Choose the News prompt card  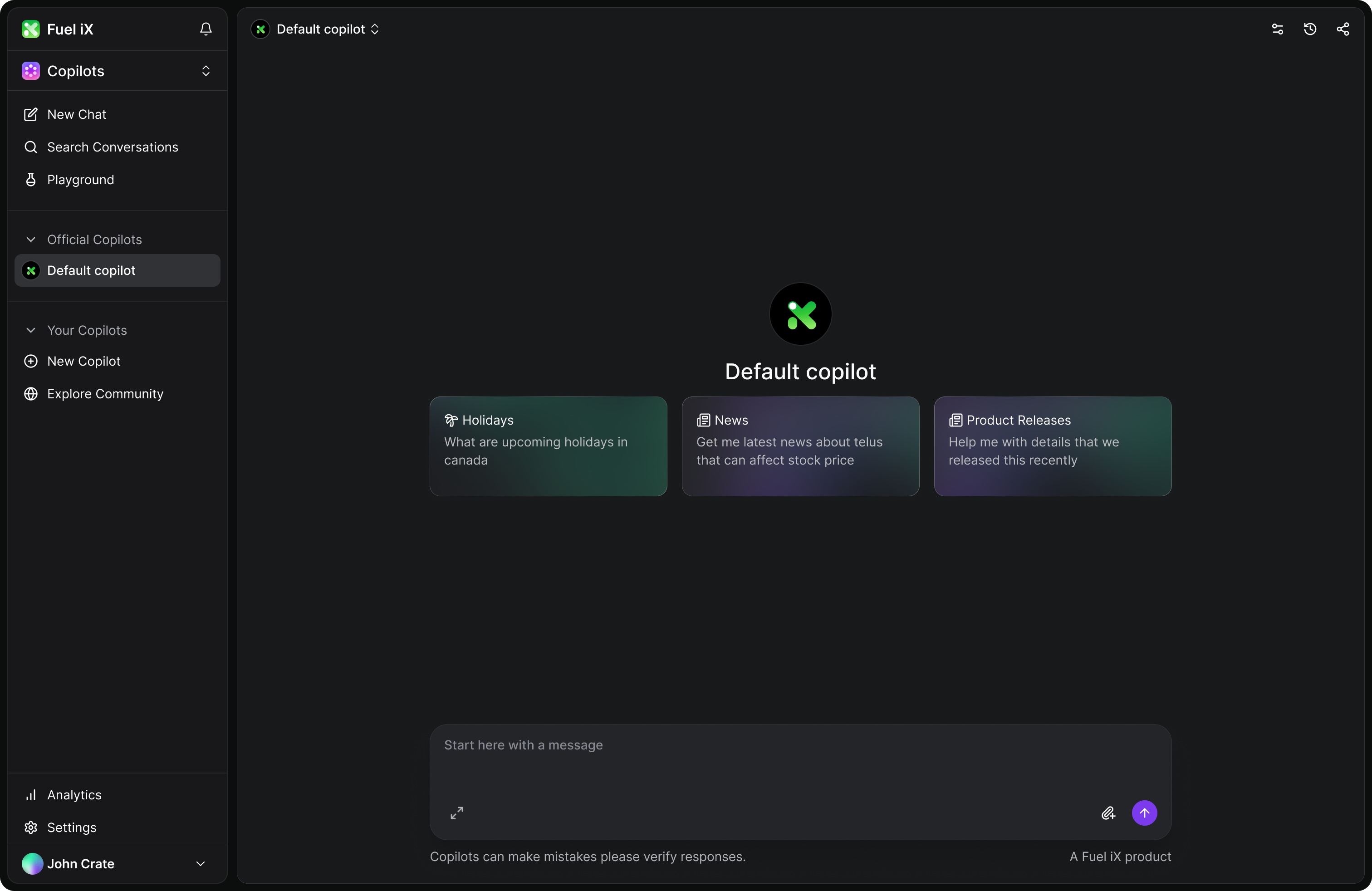pyautogui.click(x=801, y=446)
